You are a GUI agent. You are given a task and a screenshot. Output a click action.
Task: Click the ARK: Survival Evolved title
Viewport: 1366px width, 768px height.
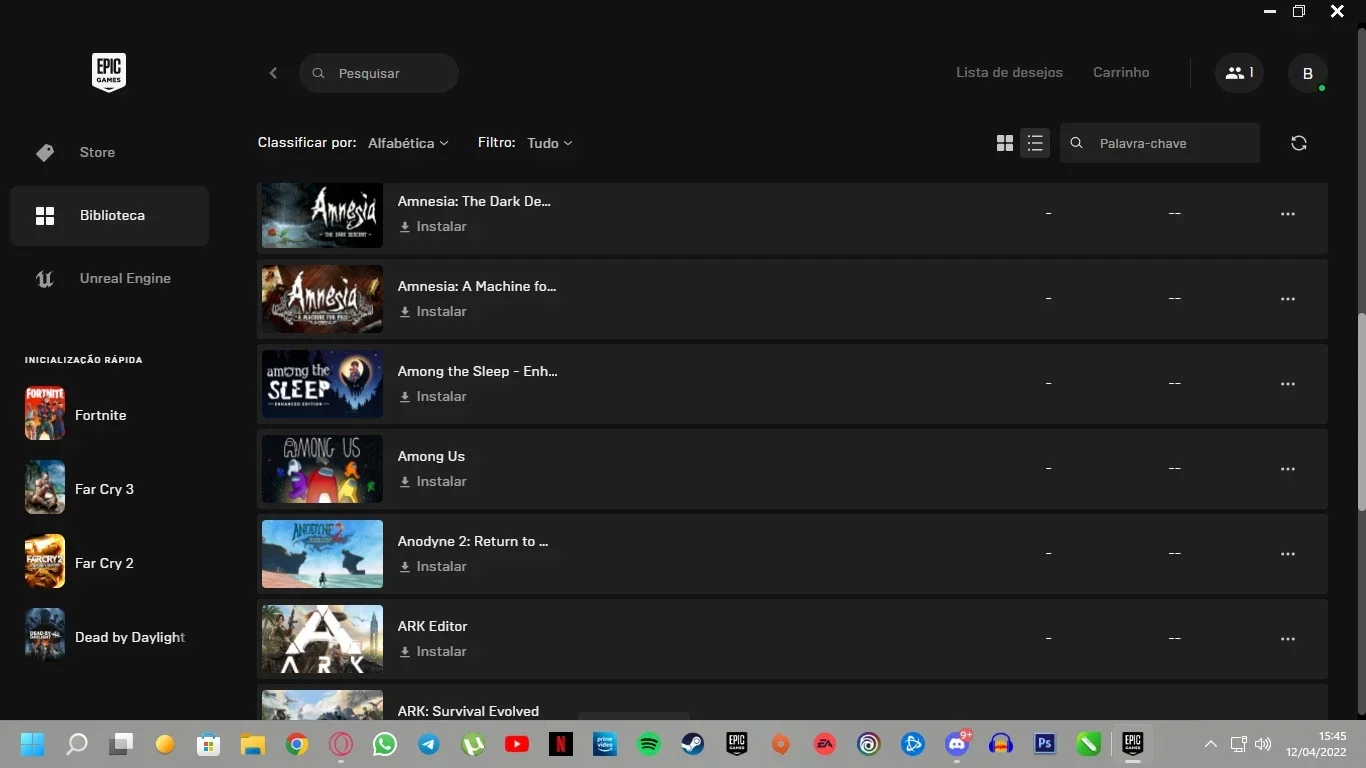468,711
